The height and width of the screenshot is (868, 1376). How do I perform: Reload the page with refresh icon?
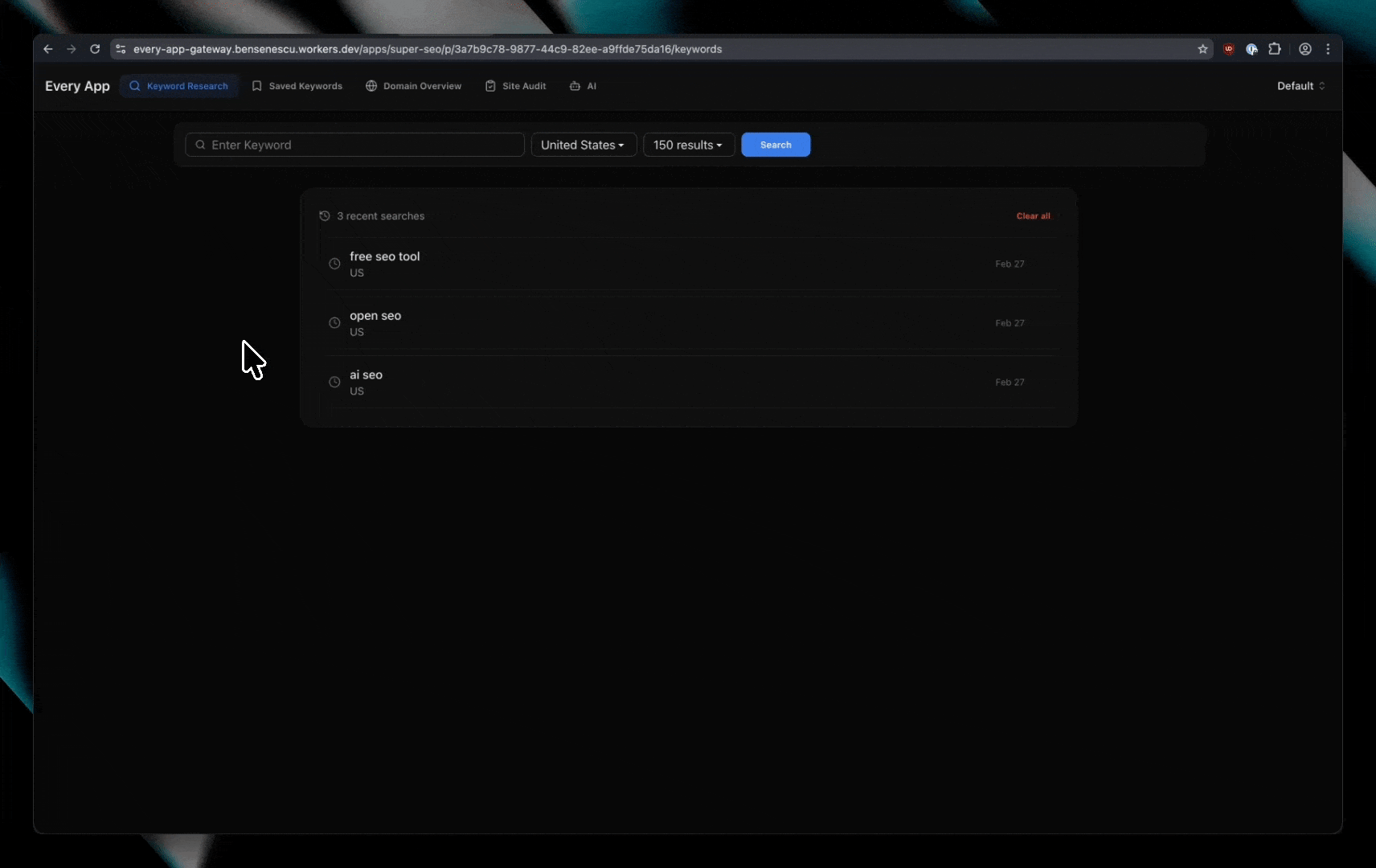click(x=95, y=49)
